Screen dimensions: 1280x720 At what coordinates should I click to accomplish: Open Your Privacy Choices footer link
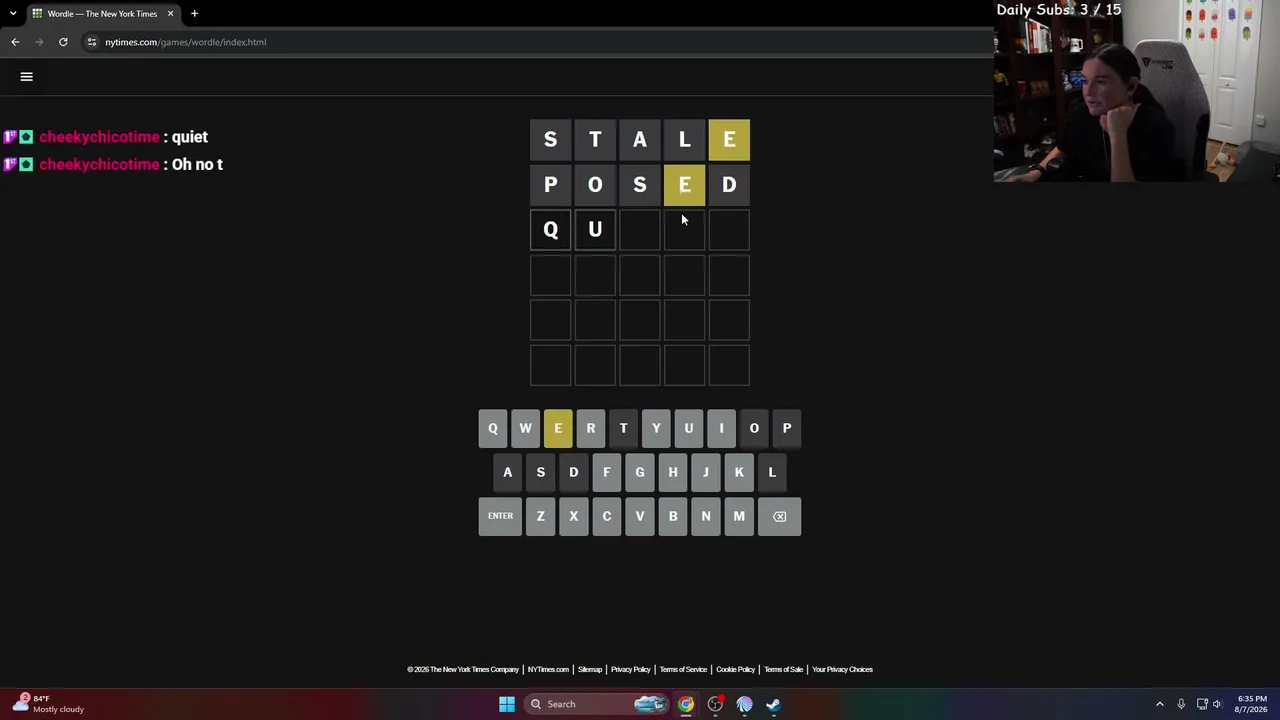click(842, 670)
